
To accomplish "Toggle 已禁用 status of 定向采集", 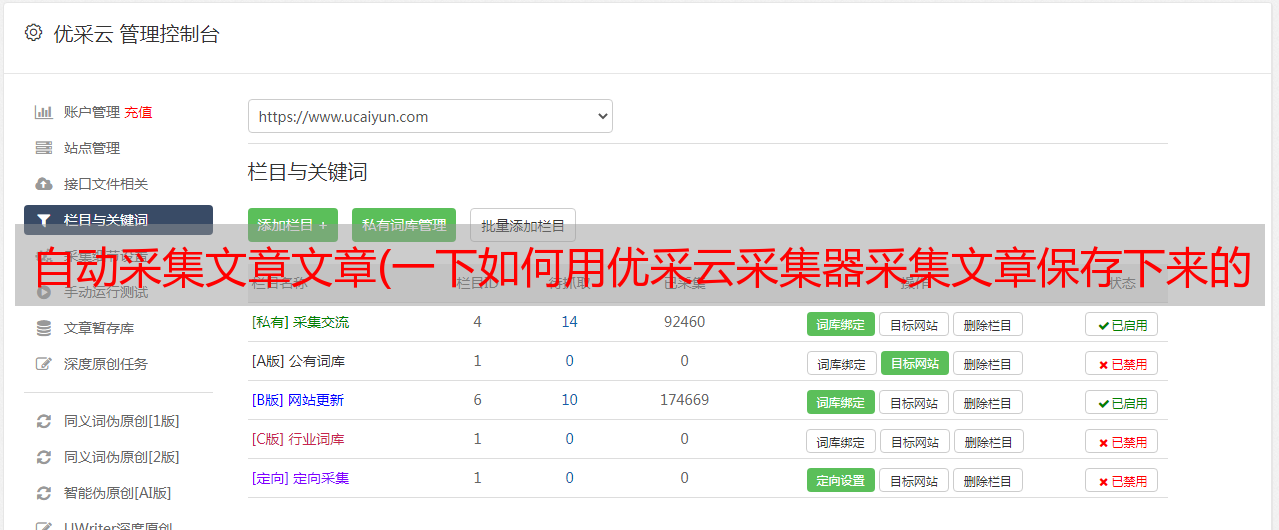I will pos(1122,480).
